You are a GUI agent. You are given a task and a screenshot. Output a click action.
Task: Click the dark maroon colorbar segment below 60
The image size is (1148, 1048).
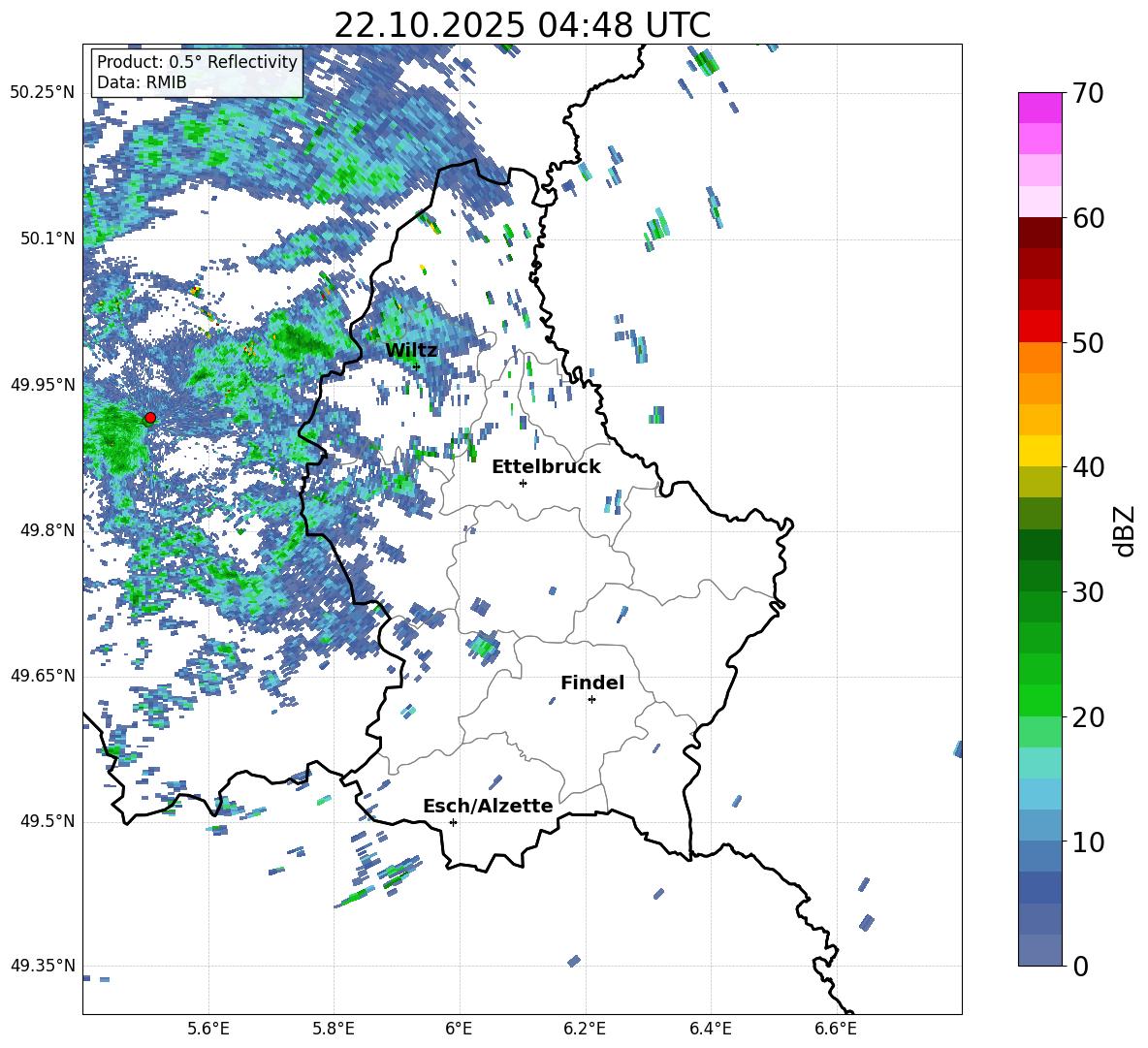(1039, 233)
